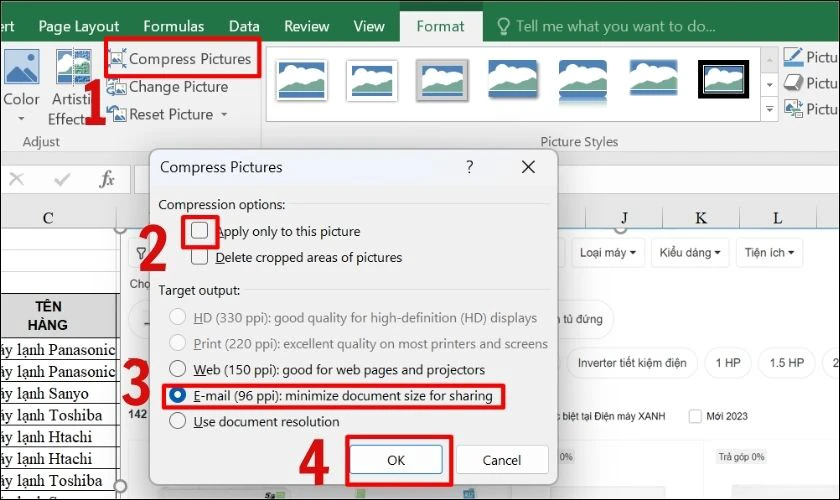Apply the third grey-framed picture style
840x500 pixels.
coord(442,80)
